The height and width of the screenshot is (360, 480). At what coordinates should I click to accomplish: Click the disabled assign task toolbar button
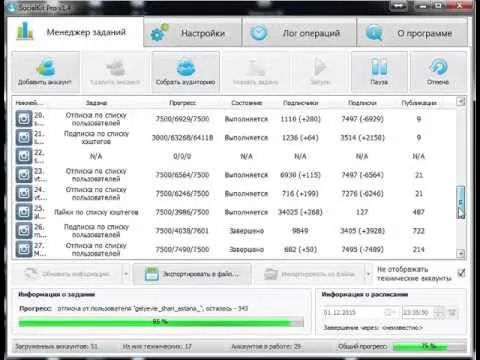point(256,72)
